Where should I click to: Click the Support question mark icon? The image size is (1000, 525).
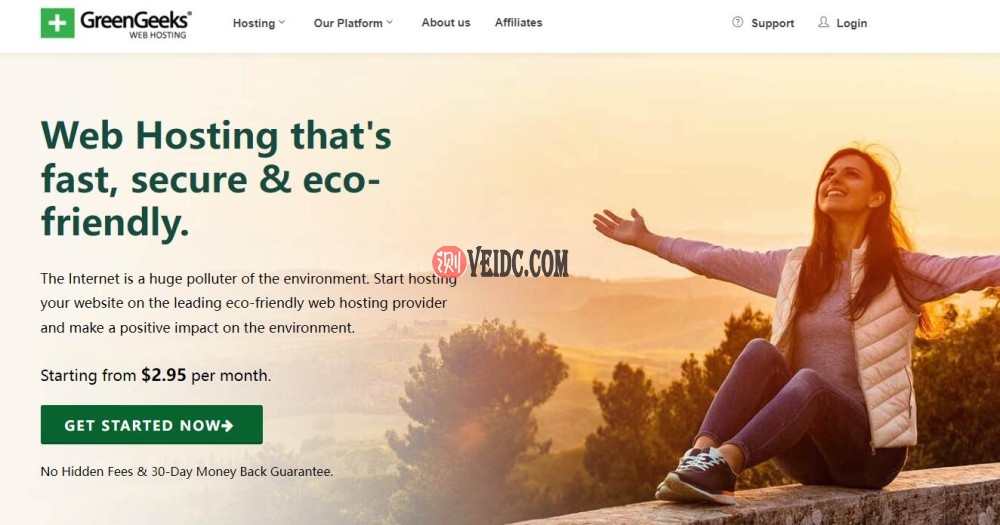(737, 22)
